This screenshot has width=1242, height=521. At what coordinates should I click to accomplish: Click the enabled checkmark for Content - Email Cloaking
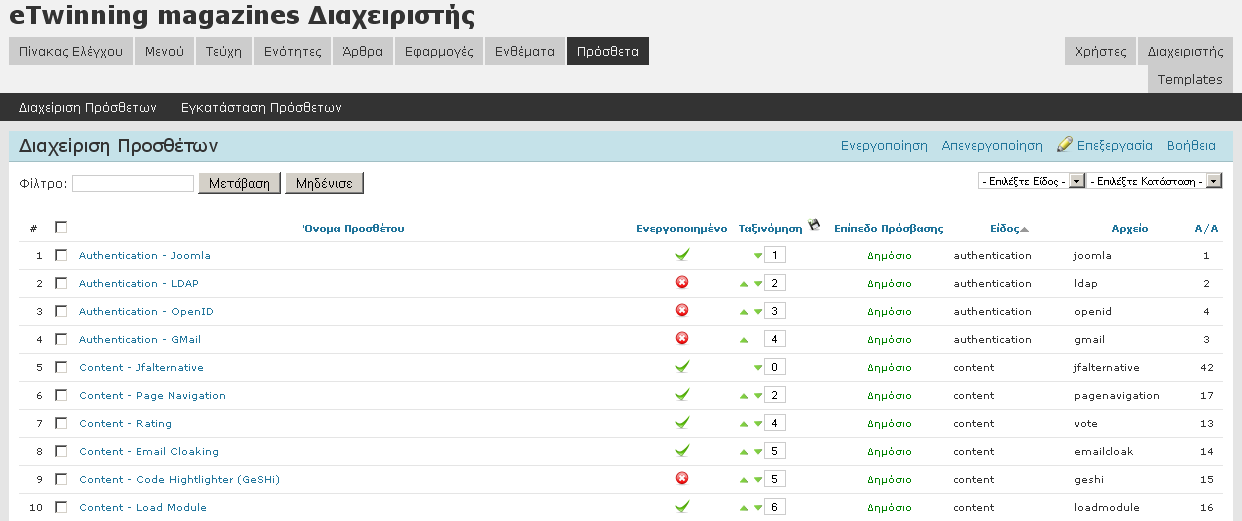[x=682, y=451]
